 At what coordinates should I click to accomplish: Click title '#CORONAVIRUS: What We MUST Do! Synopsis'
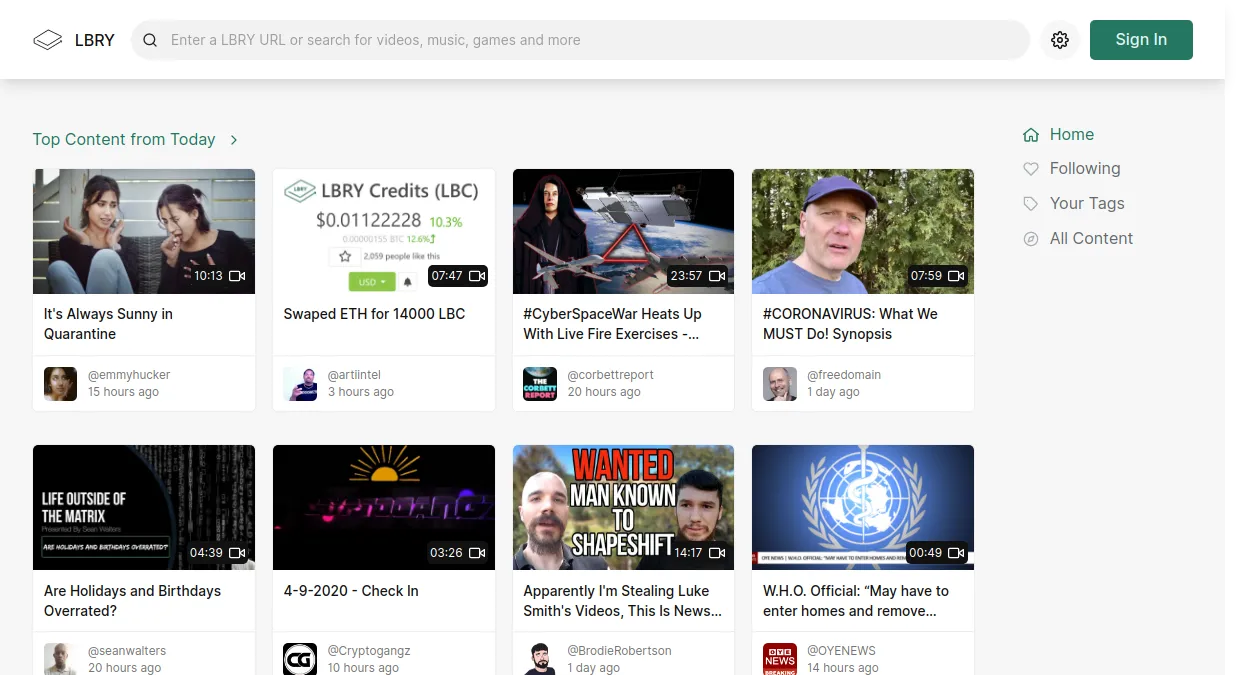tap(850, 324)
